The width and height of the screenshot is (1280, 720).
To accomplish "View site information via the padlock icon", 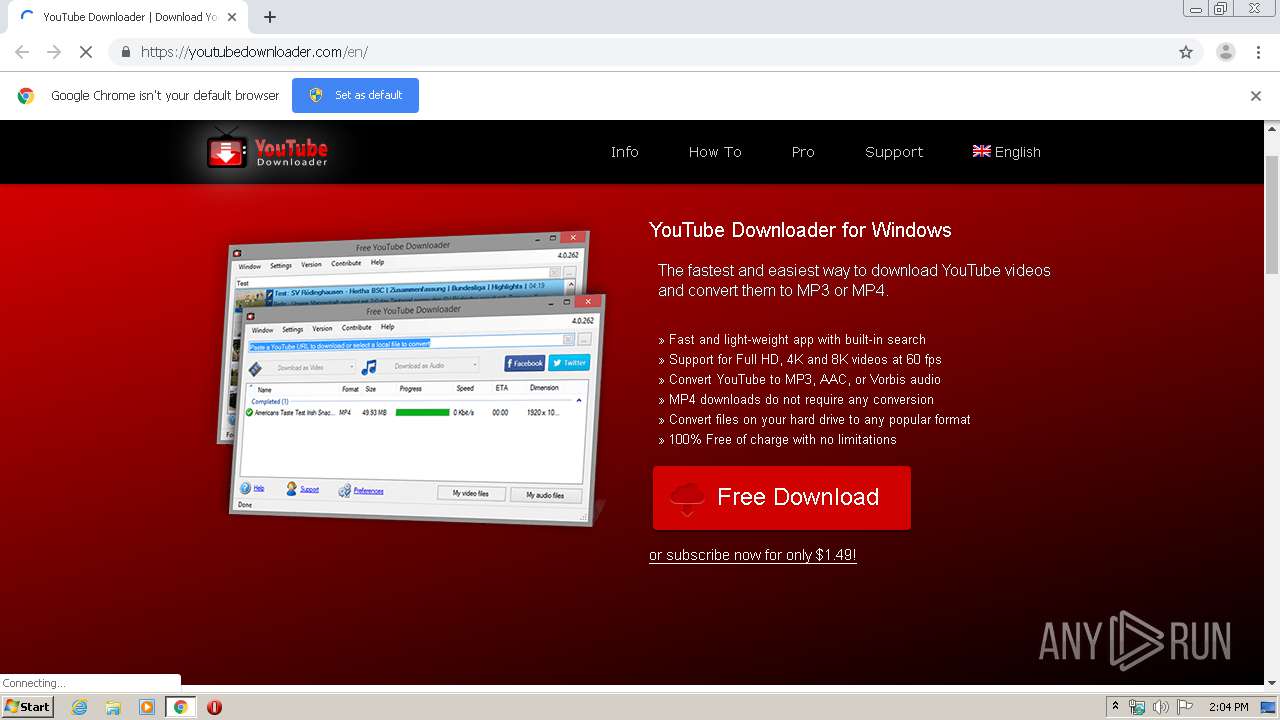I will coord(126,52).
